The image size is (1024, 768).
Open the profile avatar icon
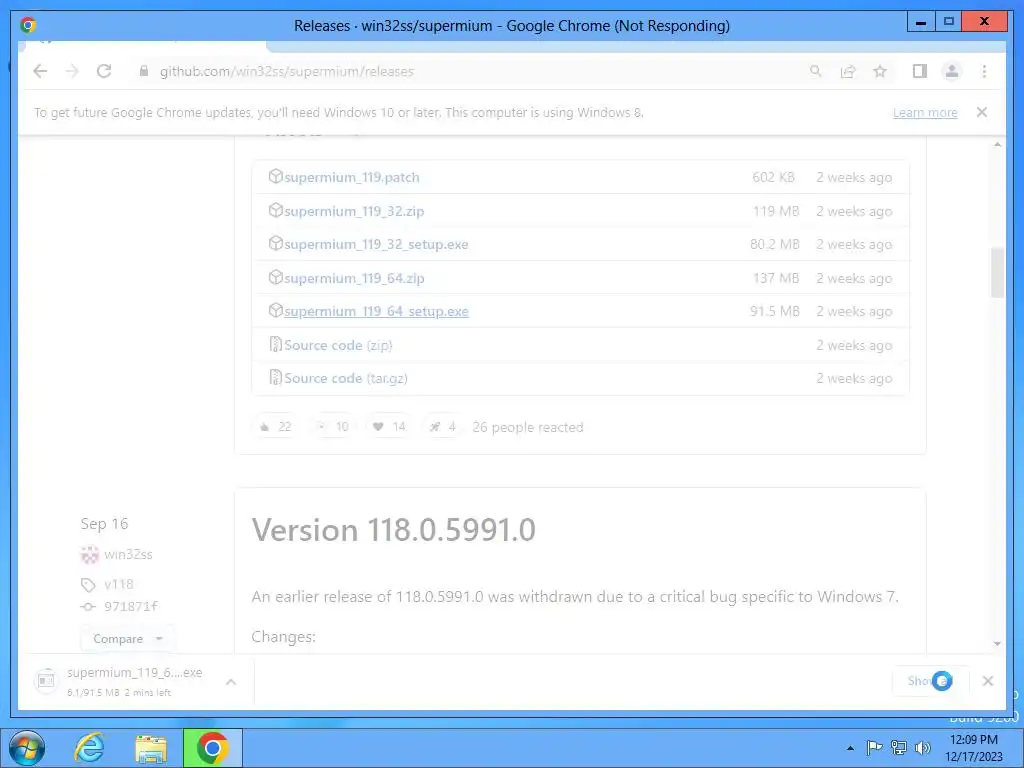coord(952,71)
